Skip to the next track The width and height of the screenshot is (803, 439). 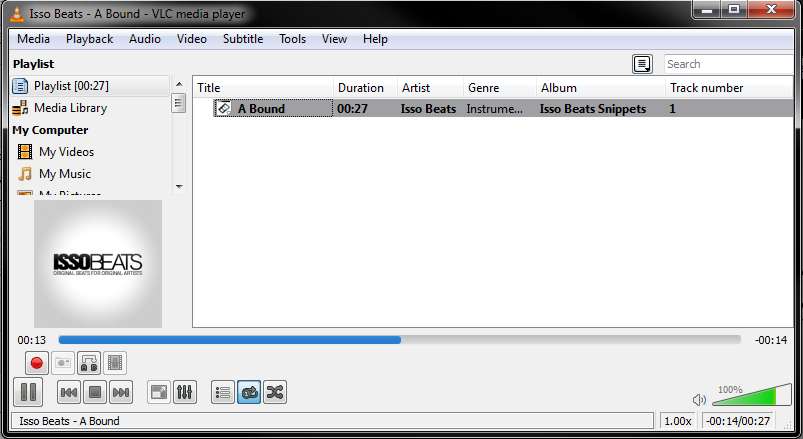coord(120,393)
